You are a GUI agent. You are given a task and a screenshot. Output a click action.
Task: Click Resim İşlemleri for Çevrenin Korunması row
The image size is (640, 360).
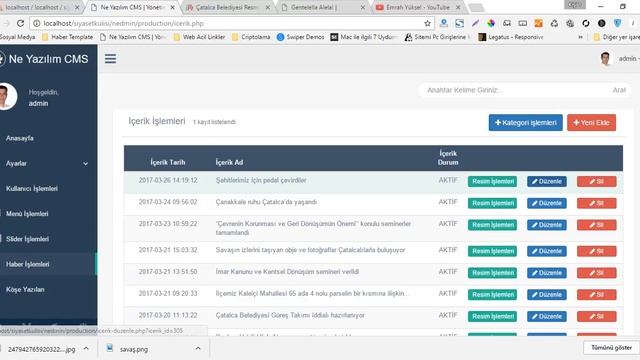[493, 224]
